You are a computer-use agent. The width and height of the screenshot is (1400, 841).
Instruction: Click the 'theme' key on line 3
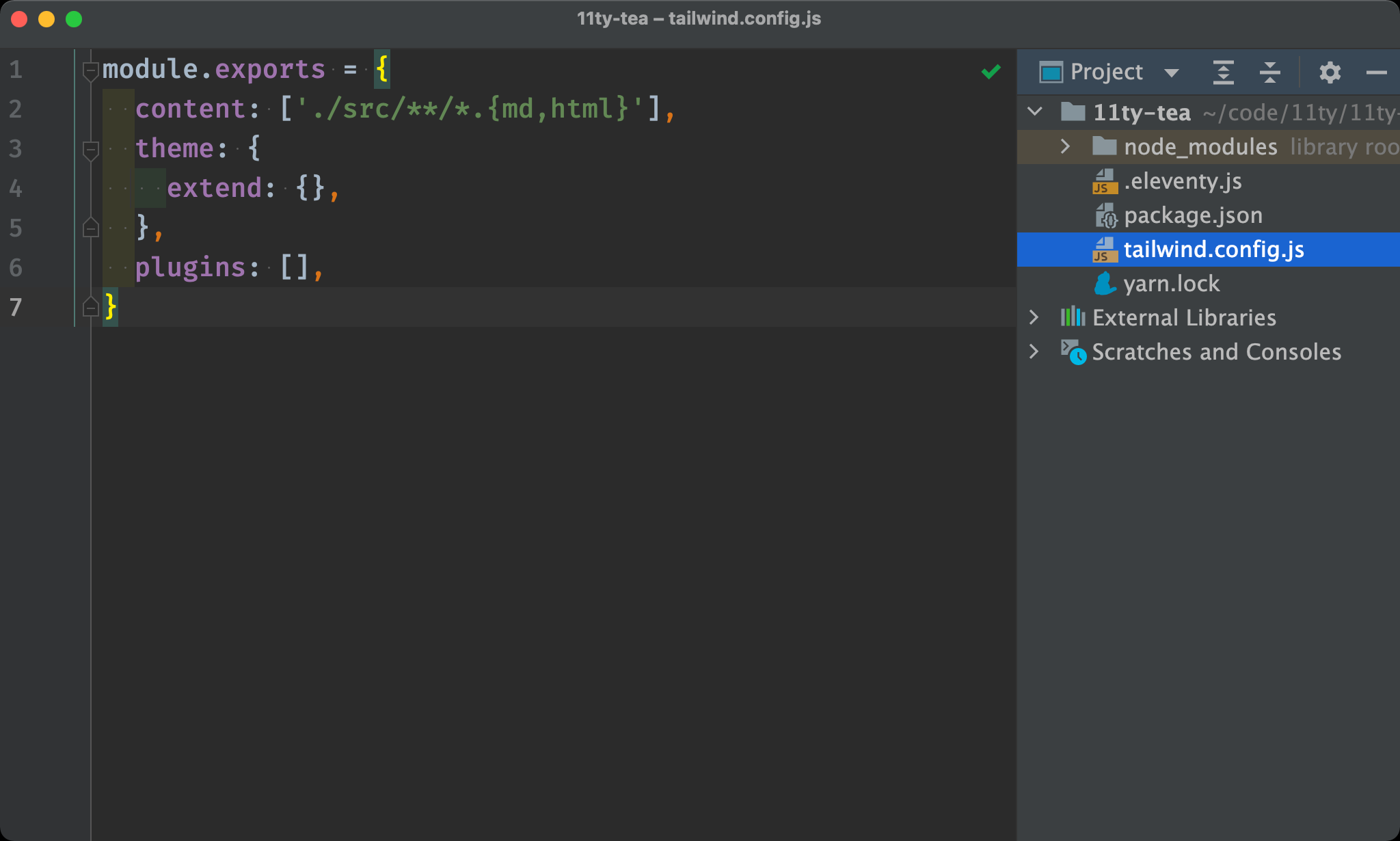[174, 148]
